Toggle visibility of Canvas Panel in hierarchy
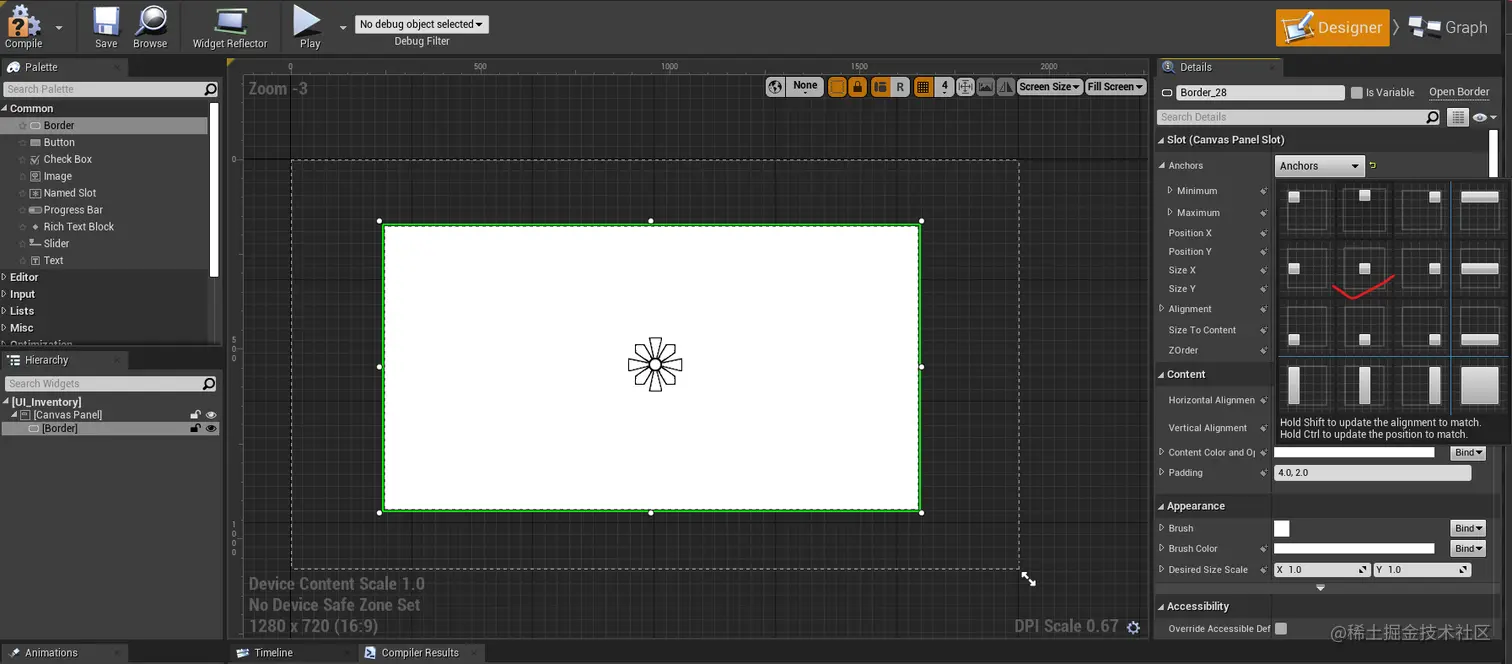This screenshot has width=1512, height=664. (x=211, y=414)
